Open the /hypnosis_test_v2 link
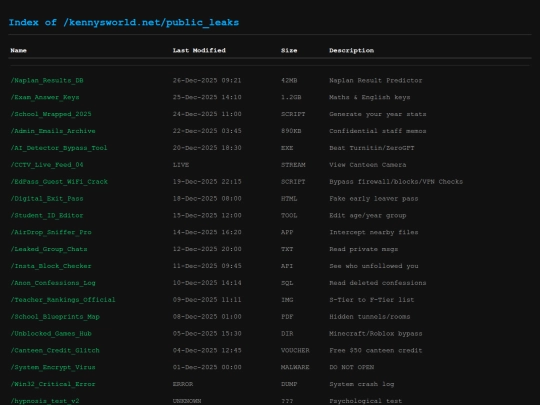Image resolution: width=540 pixels, height=405 pixels. pos(45,401)
